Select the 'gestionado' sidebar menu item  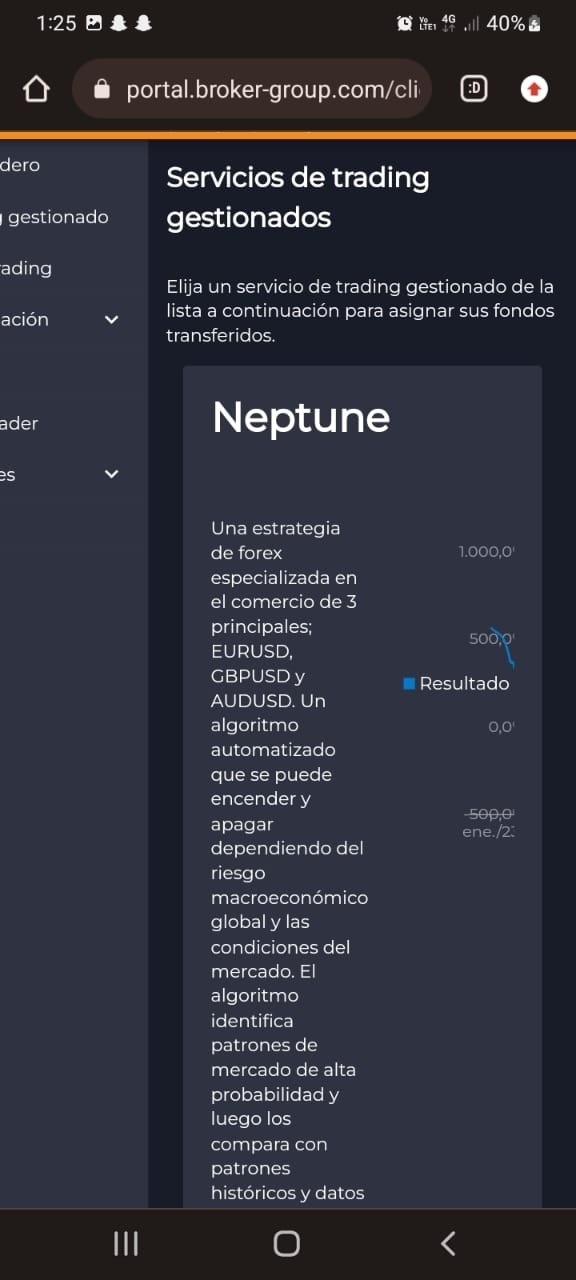(x=54, y=217)
